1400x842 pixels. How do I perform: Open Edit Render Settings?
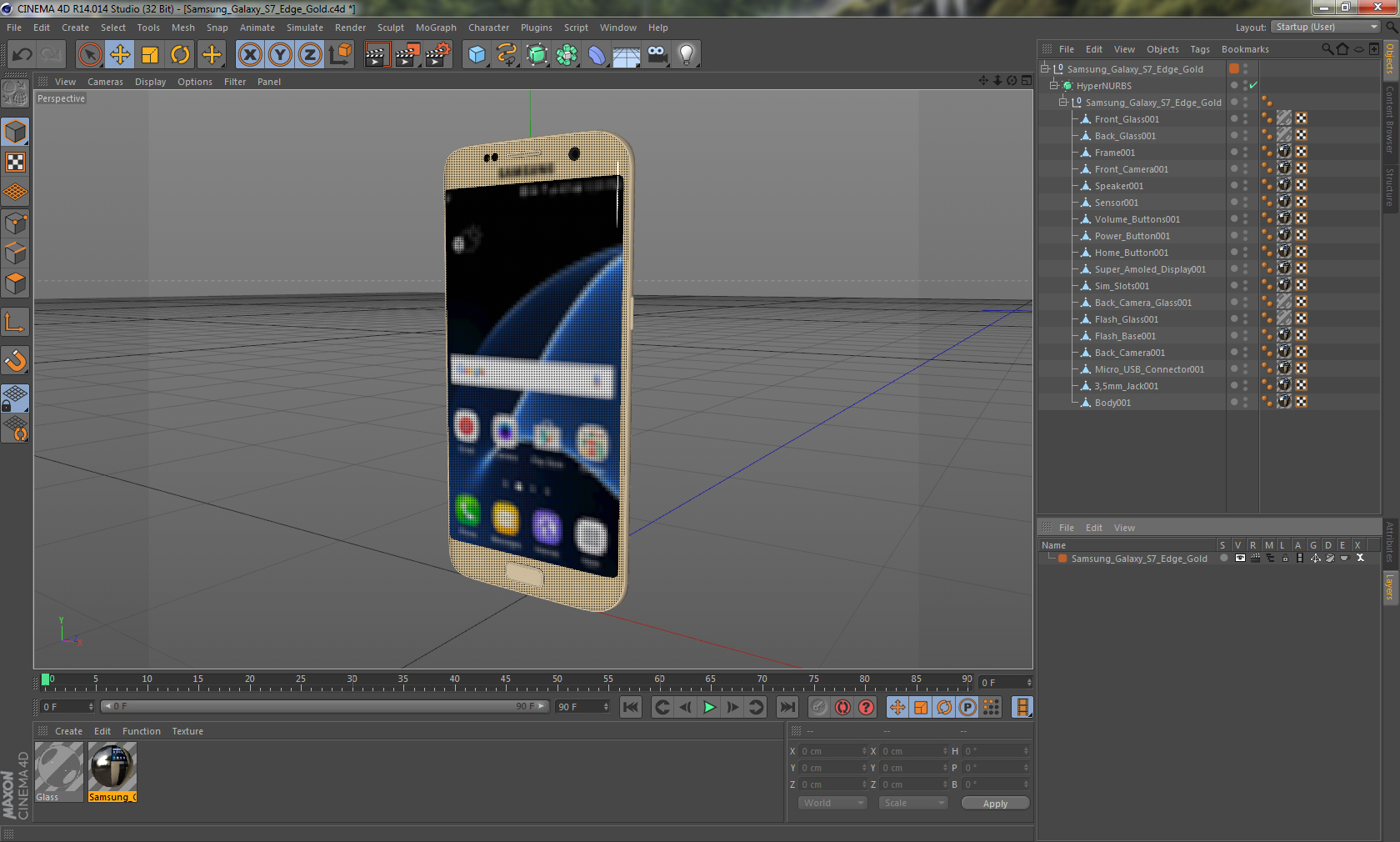[x=438, y=55]
